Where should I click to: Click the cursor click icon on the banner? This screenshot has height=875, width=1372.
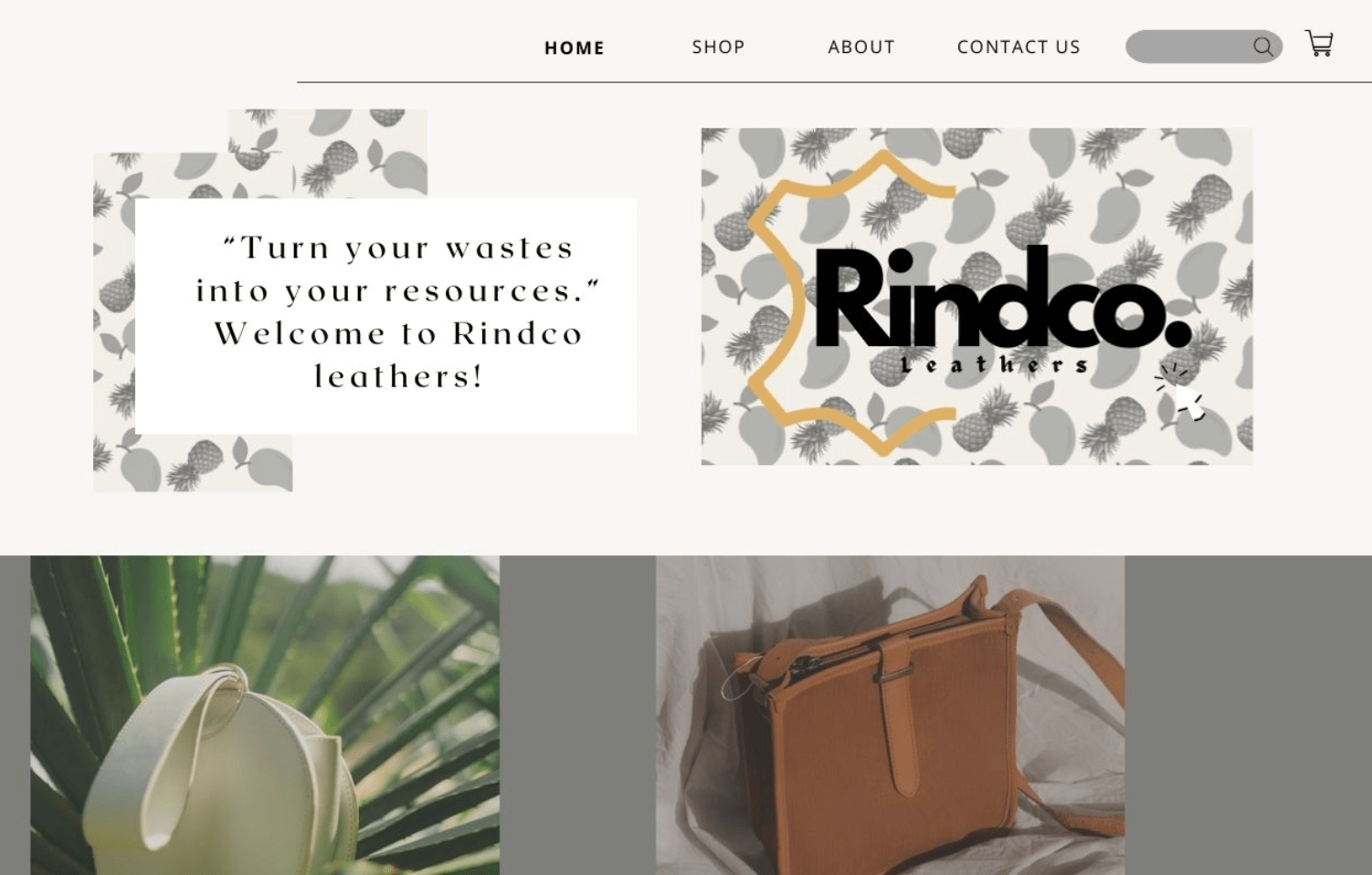1181,392
